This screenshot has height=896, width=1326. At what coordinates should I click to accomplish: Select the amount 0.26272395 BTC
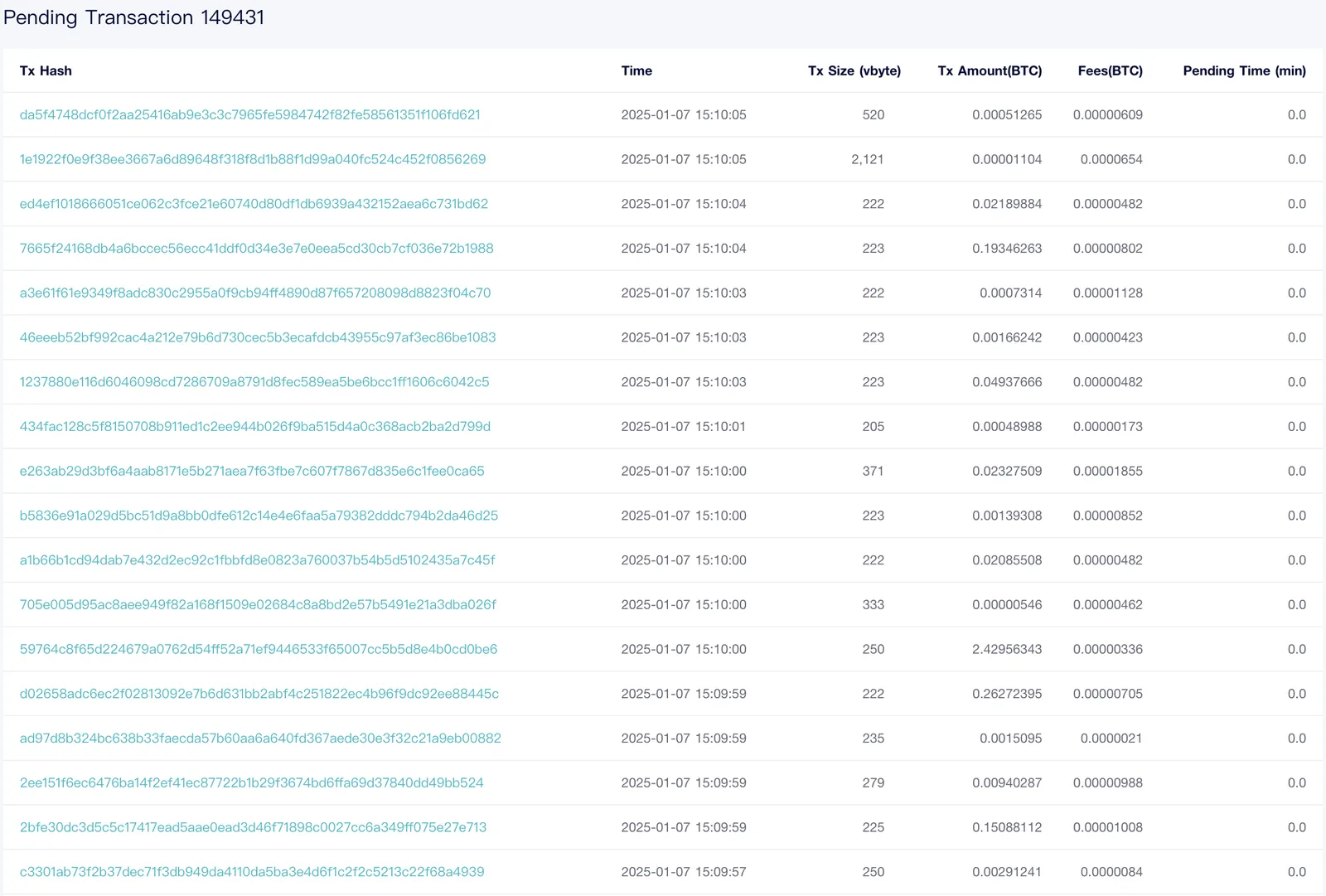(1007, 694)
